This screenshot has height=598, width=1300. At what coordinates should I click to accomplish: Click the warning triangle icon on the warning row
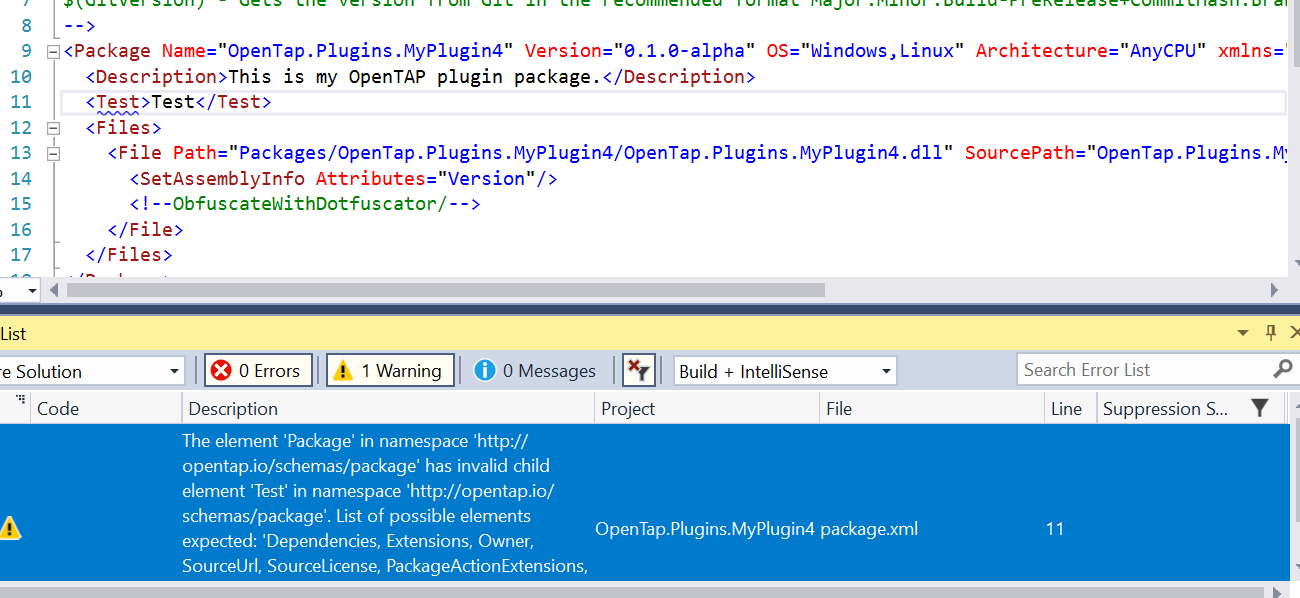click(x=11, y=528)
